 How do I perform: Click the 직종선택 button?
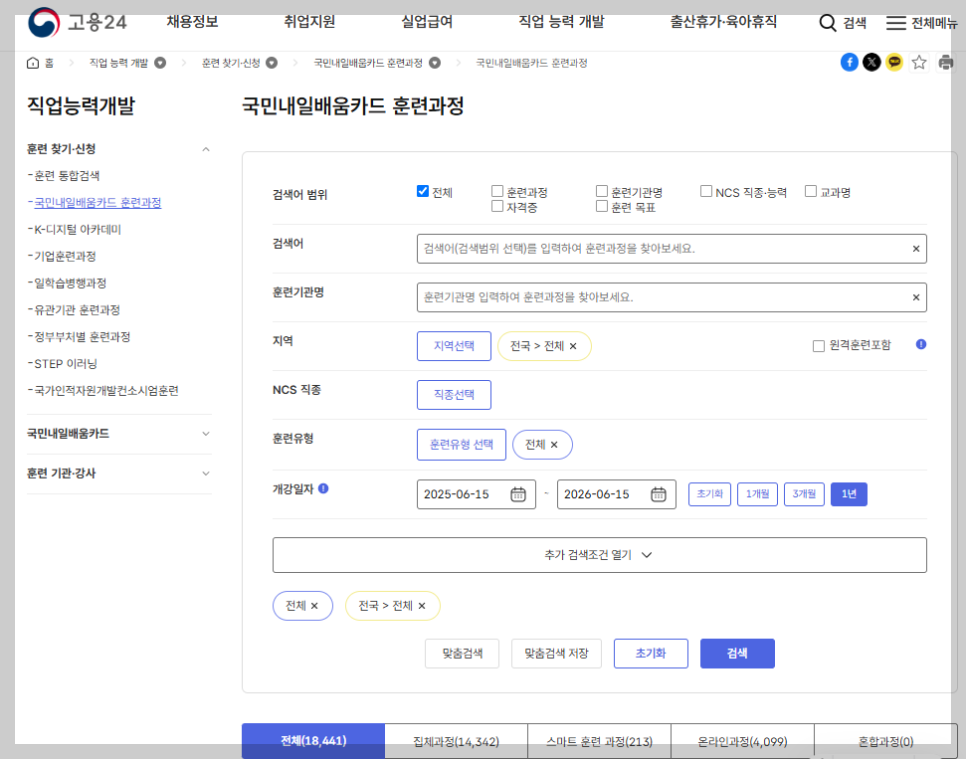coord(454,395)
